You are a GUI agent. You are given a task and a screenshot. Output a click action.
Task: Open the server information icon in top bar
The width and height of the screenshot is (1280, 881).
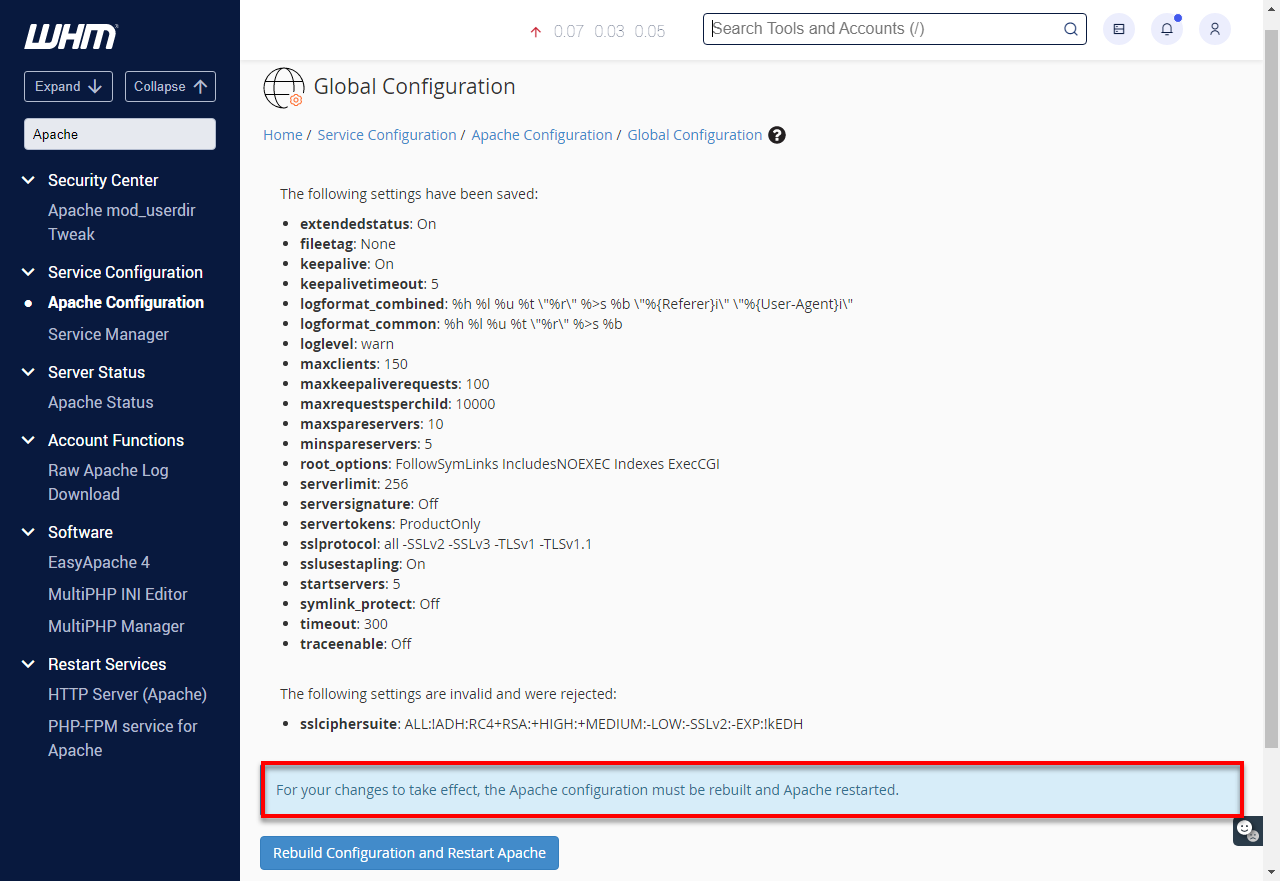click(x=1118, y=29)
